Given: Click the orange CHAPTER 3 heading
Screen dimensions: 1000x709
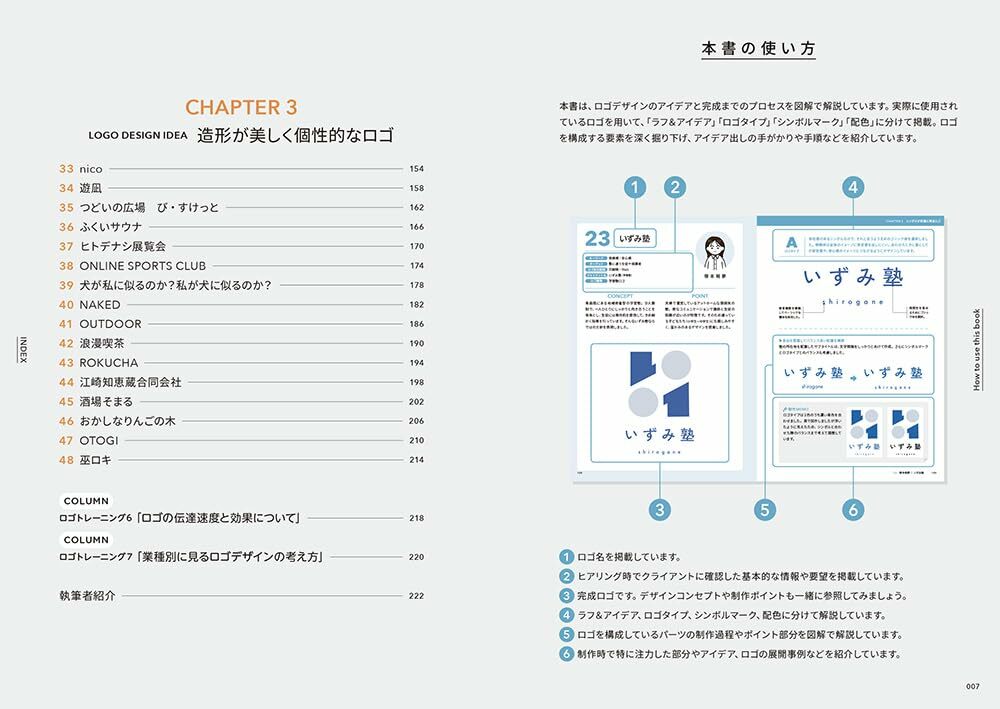Looking at the screenshot, I should (x=241, y=107).
